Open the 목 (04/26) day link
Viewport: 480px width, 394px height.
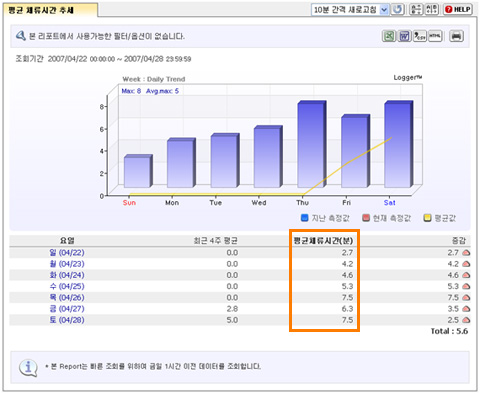[x=67, y=297]
